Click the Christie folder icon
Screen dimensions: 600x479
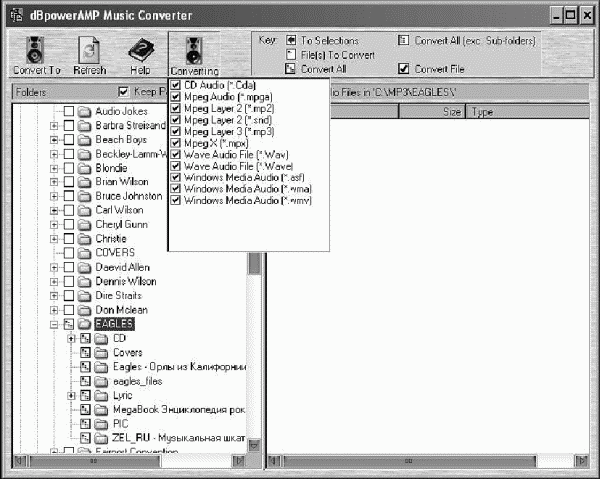[x=84, y=239]
